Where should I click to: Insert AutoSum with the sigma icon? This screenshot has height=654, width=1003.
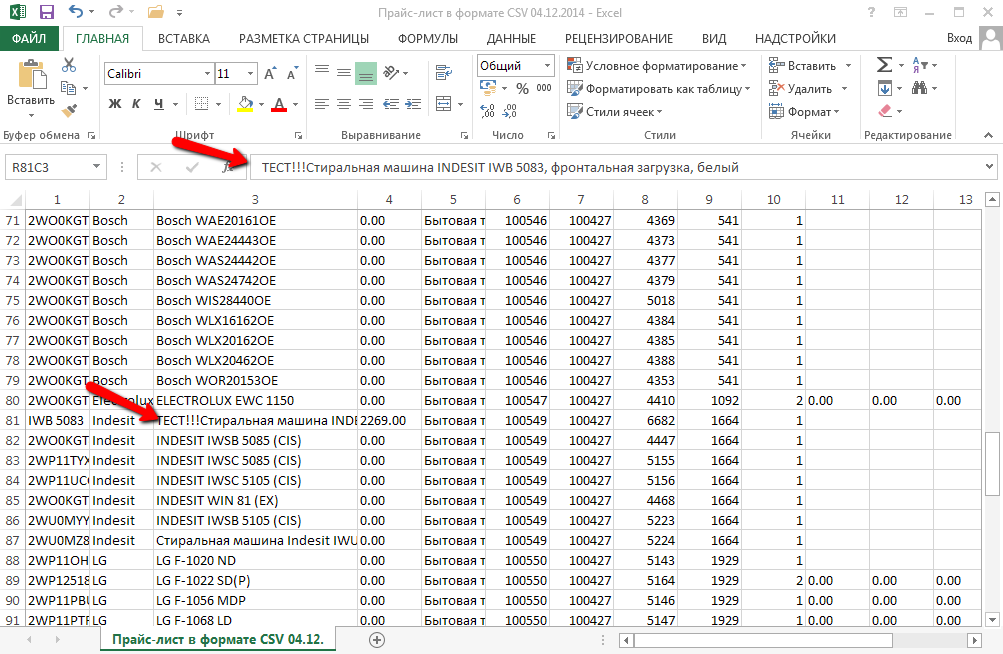[x=884, y=65]
